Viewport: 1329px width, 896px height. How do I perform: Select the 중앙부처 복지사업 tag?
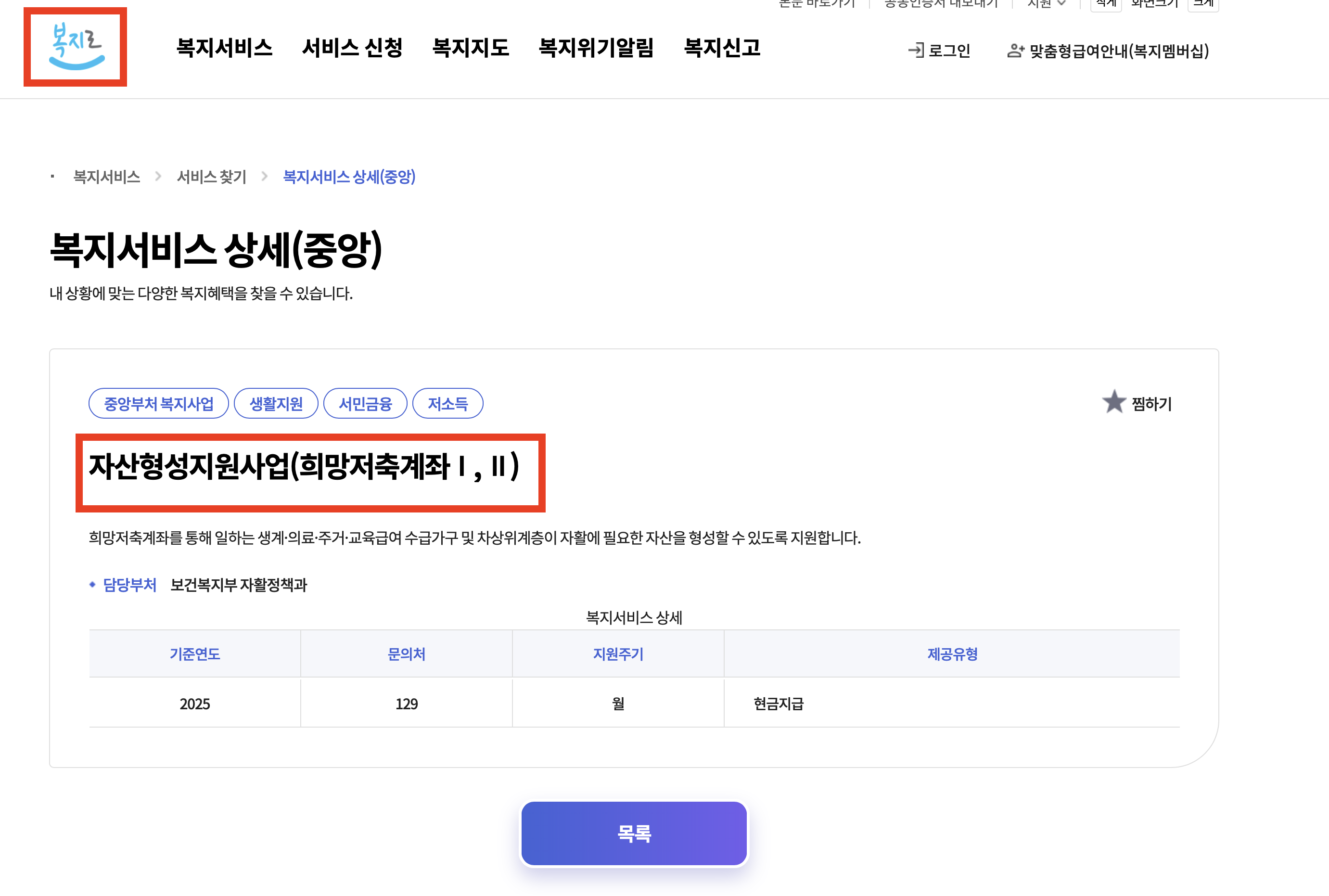tap(159, 404)
